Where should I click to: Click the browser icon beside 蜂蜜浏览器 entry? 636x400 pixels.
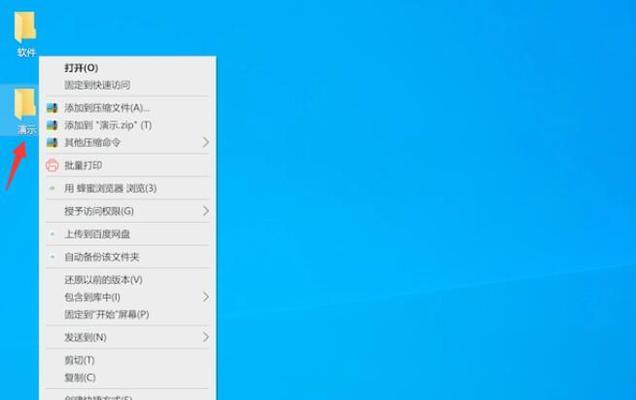click(x=52, y=188)
